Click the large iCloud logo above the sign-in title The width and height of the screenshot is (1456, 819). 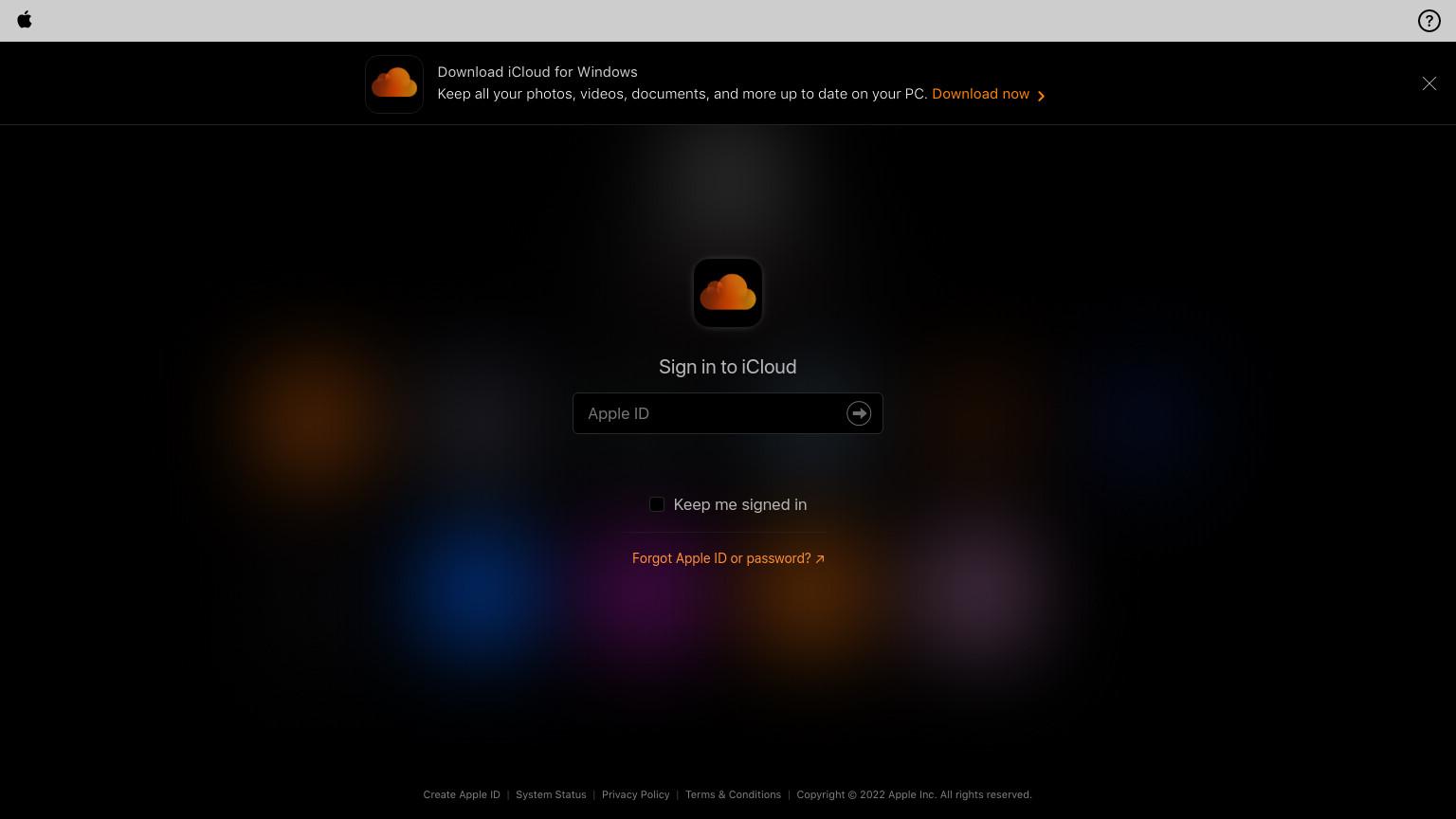(x=728, y=293)
